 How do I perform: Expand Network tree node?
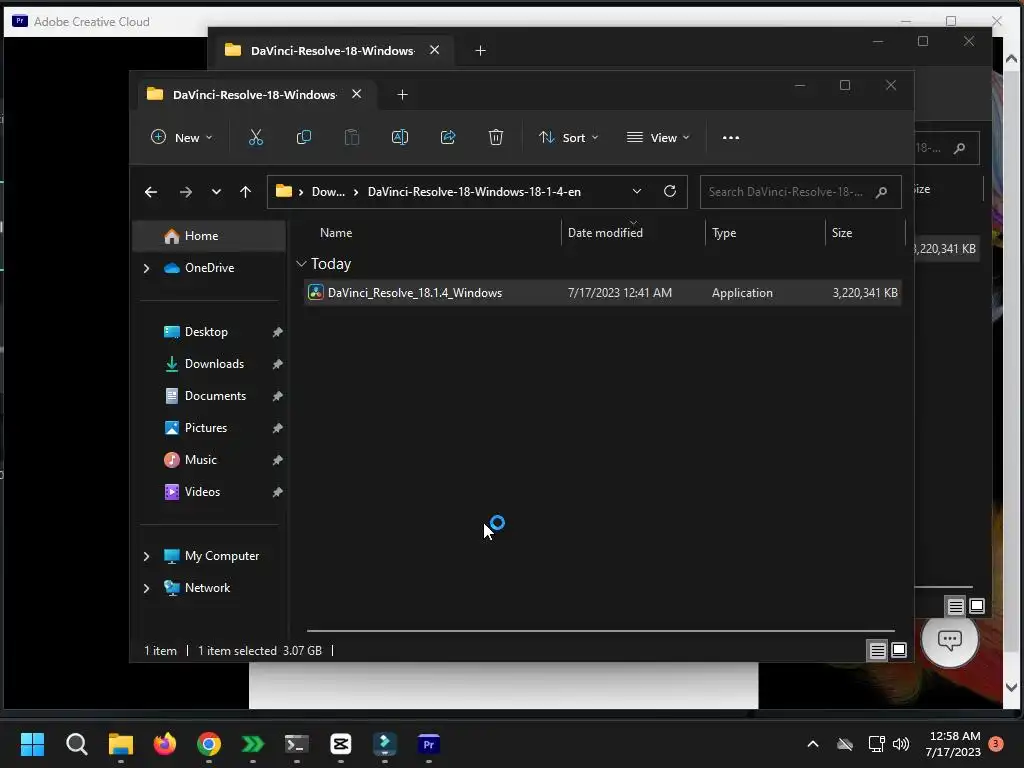pos(146,588)
